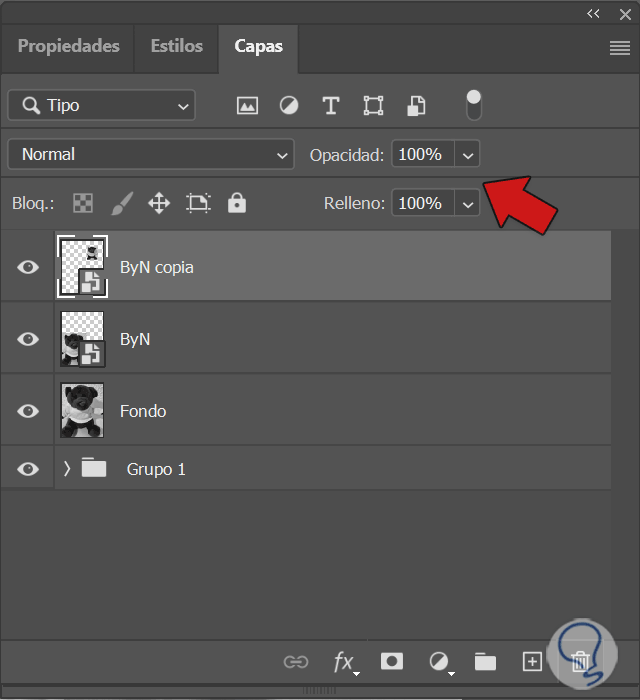
Task: Select the ByN copia layer name
Action: tap(157, 267)
